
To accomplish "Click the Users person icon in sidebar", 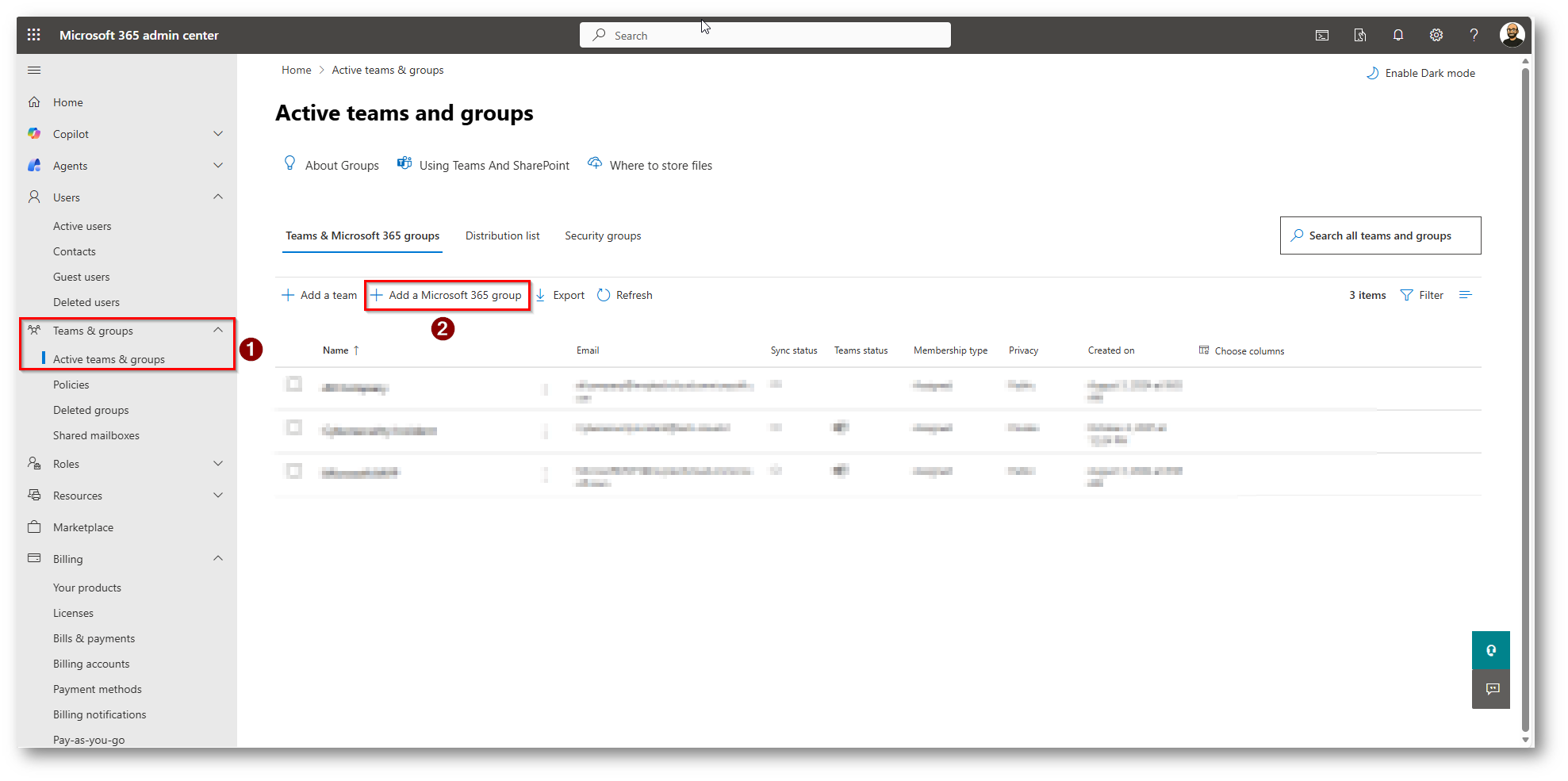I will 34,197.
